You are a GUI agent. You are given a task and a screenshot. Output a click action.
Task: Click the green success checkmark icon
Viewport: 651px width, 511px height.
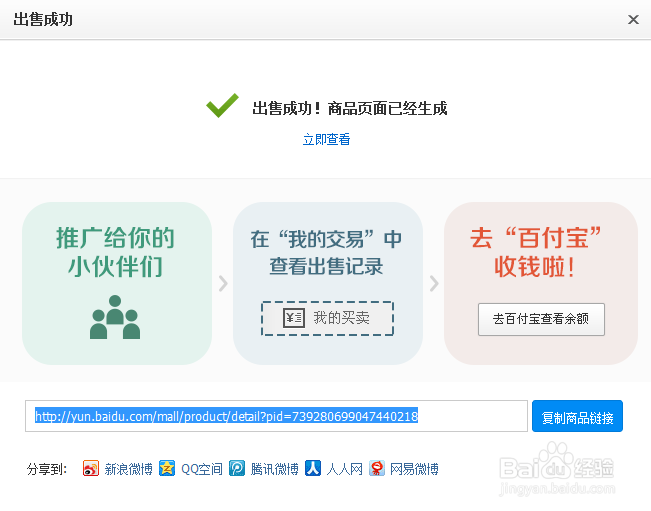point(223,105)
